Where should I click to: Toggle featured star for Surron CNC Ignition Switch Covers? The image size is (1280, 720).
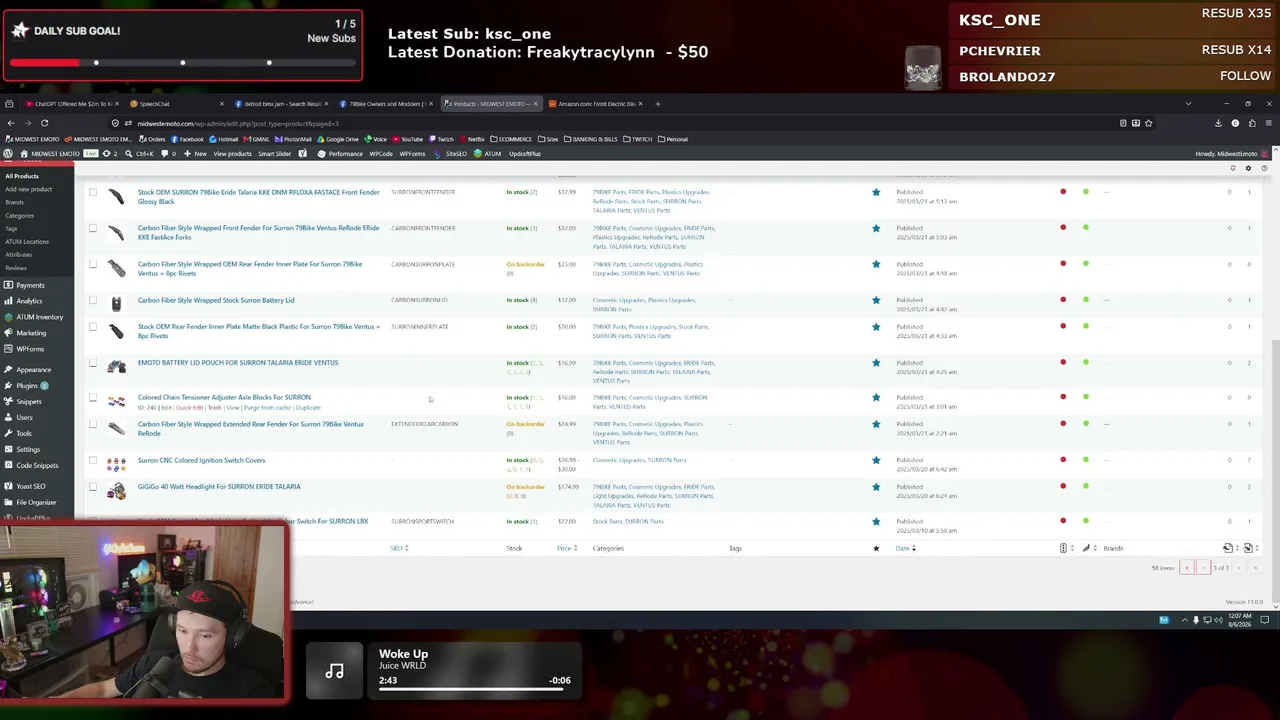coord(876,460)
